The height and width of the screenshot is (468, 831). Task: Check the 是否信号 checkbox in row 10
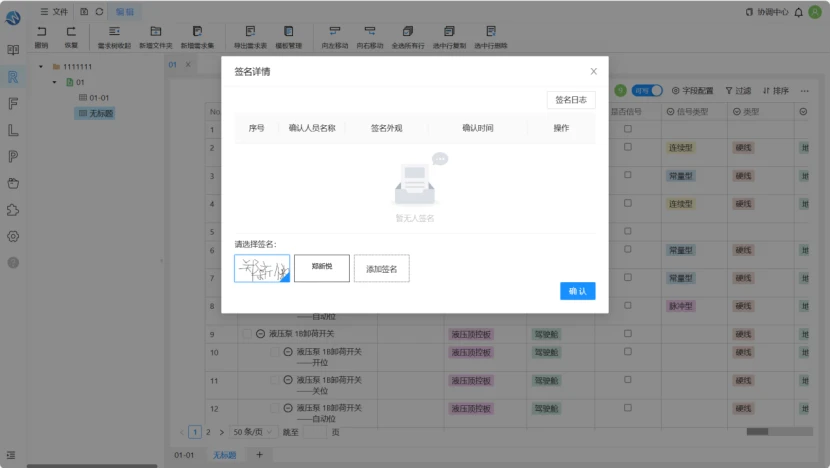pyautogui.click(x=627, y=351)
